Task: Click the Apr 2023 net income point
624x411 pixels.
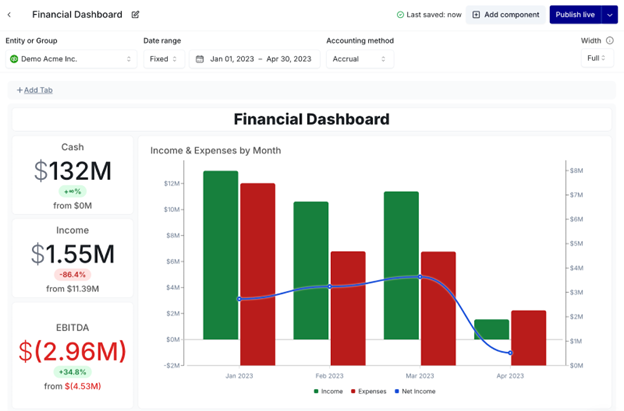Action: coord(511,353)
